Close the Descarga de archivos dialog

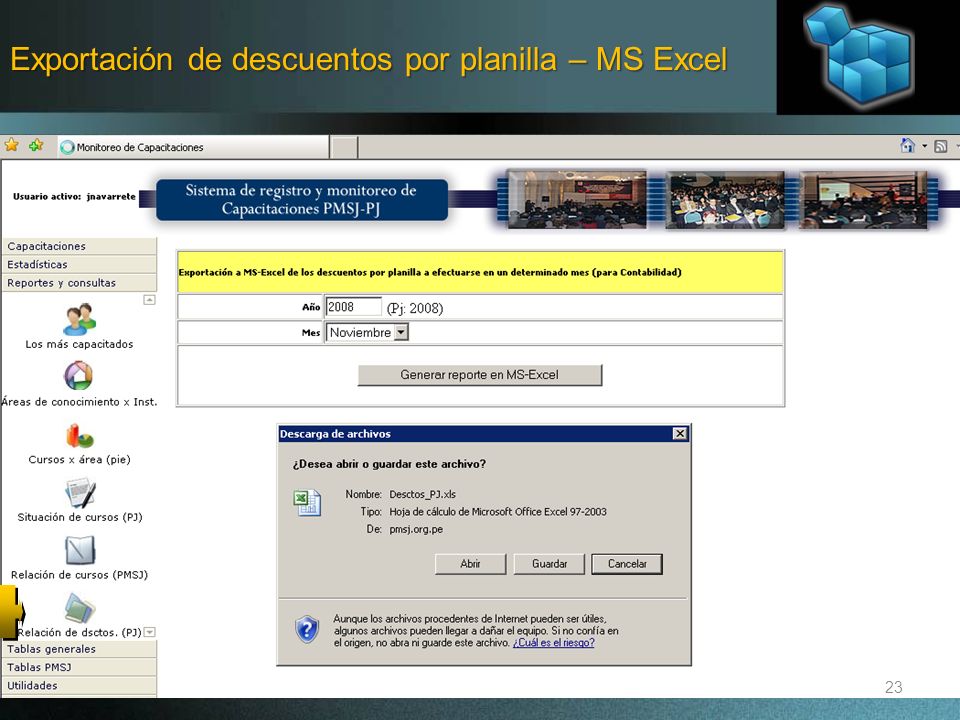click(x=680, y=433)
